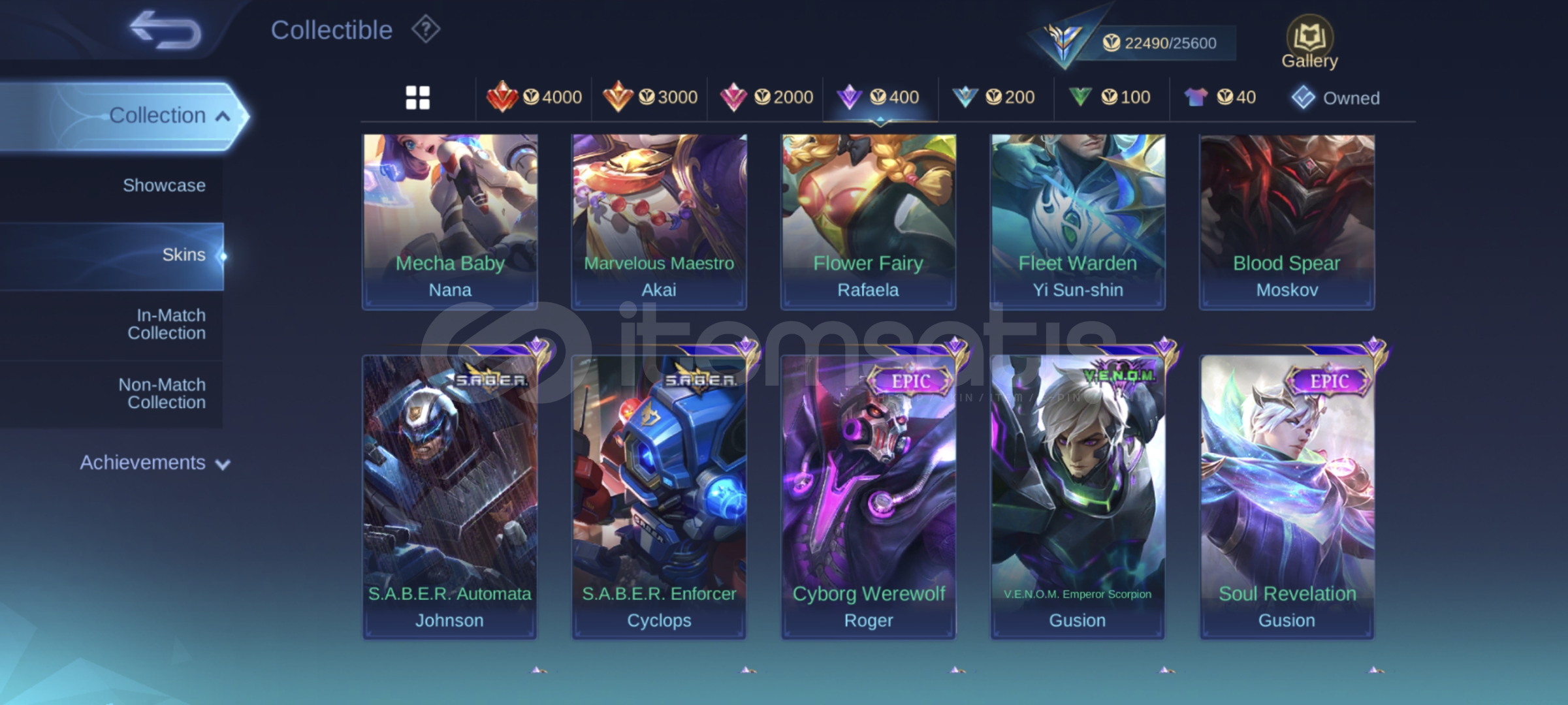Filter by red 4000-point gem tier

pyautogui.click(x=534, y=97)
